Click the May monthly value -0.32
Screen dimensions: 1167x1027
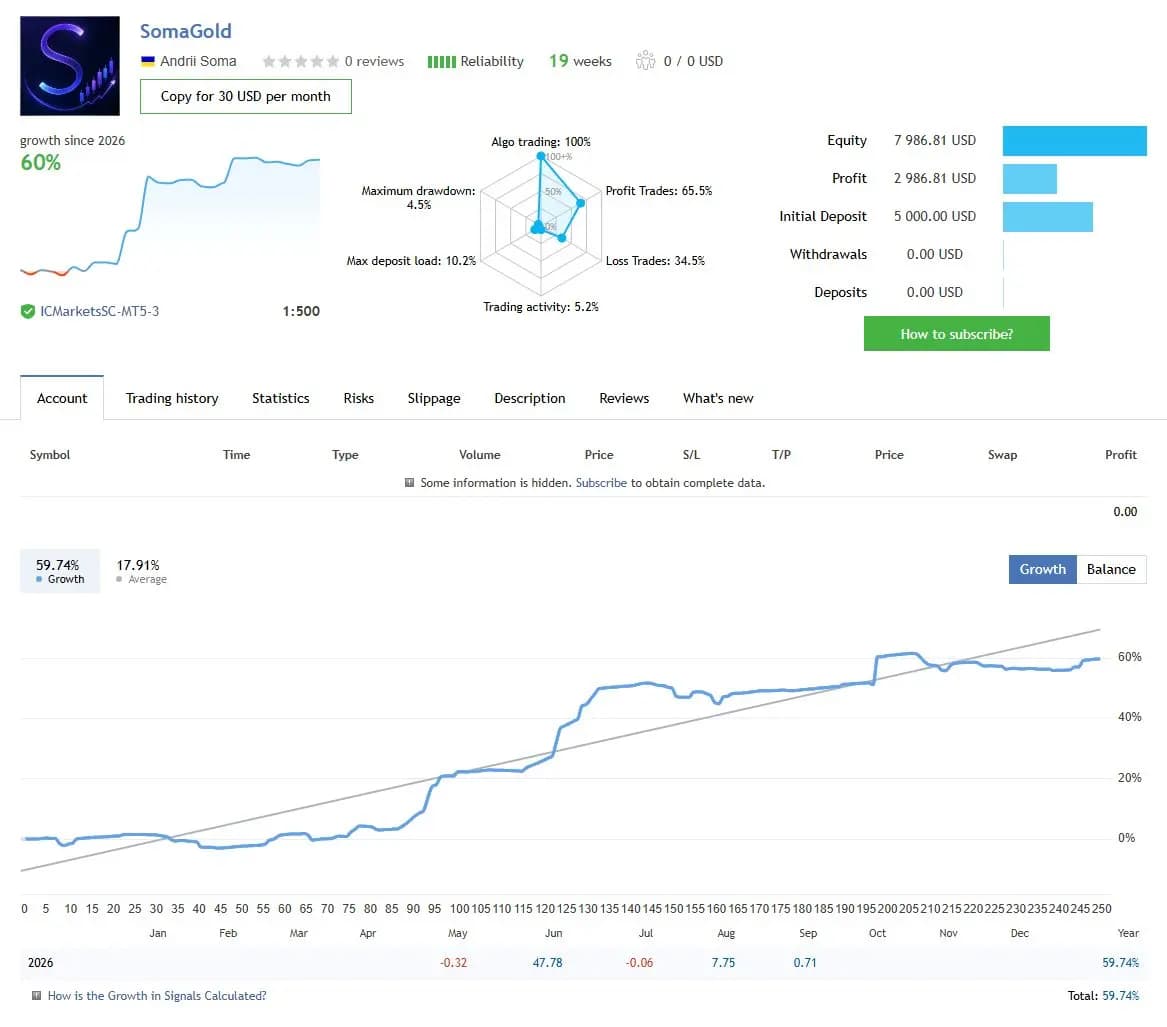[453, 962]
